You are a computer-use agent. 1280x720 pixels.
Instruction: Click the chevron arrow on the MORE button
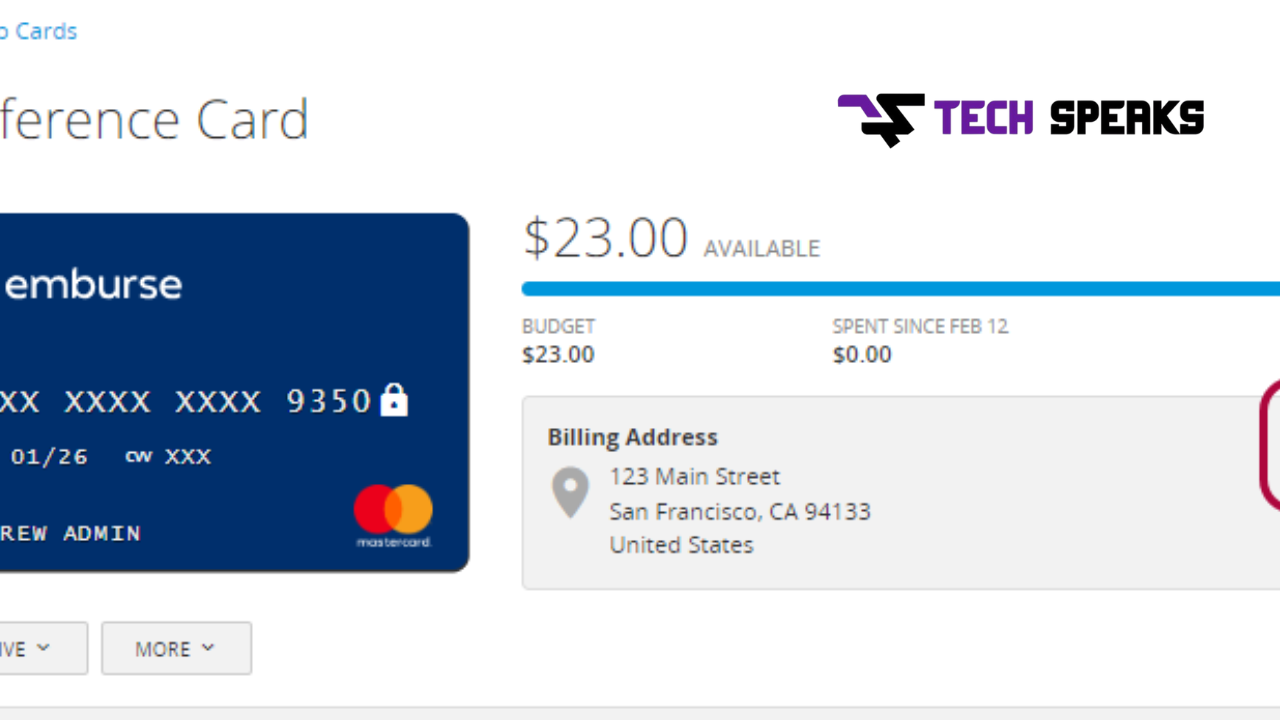[x=208, y=647]
